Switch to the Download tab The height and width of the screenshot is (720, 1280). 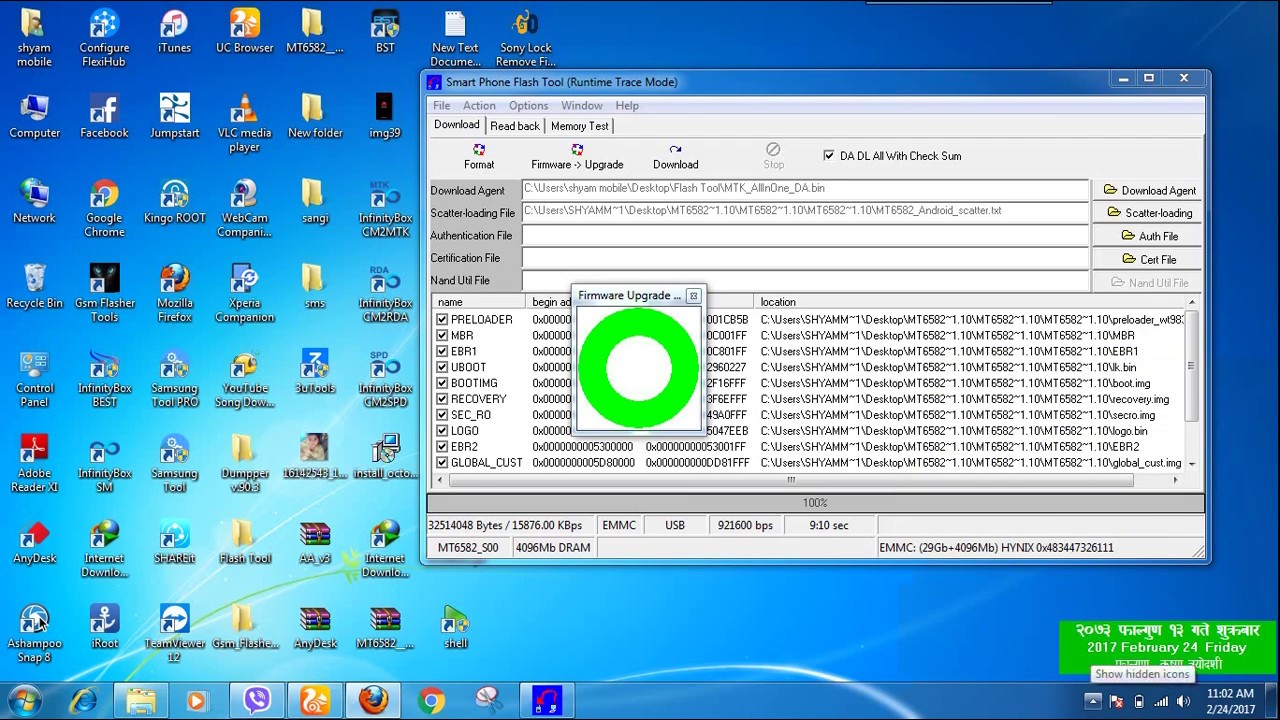tap(456, 125)
